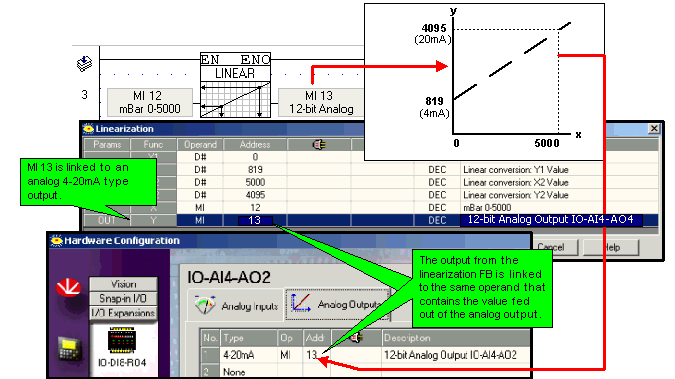The image size is (675, 379).
Task: Click the Help button in Linearization
Action: click(611, 247)
